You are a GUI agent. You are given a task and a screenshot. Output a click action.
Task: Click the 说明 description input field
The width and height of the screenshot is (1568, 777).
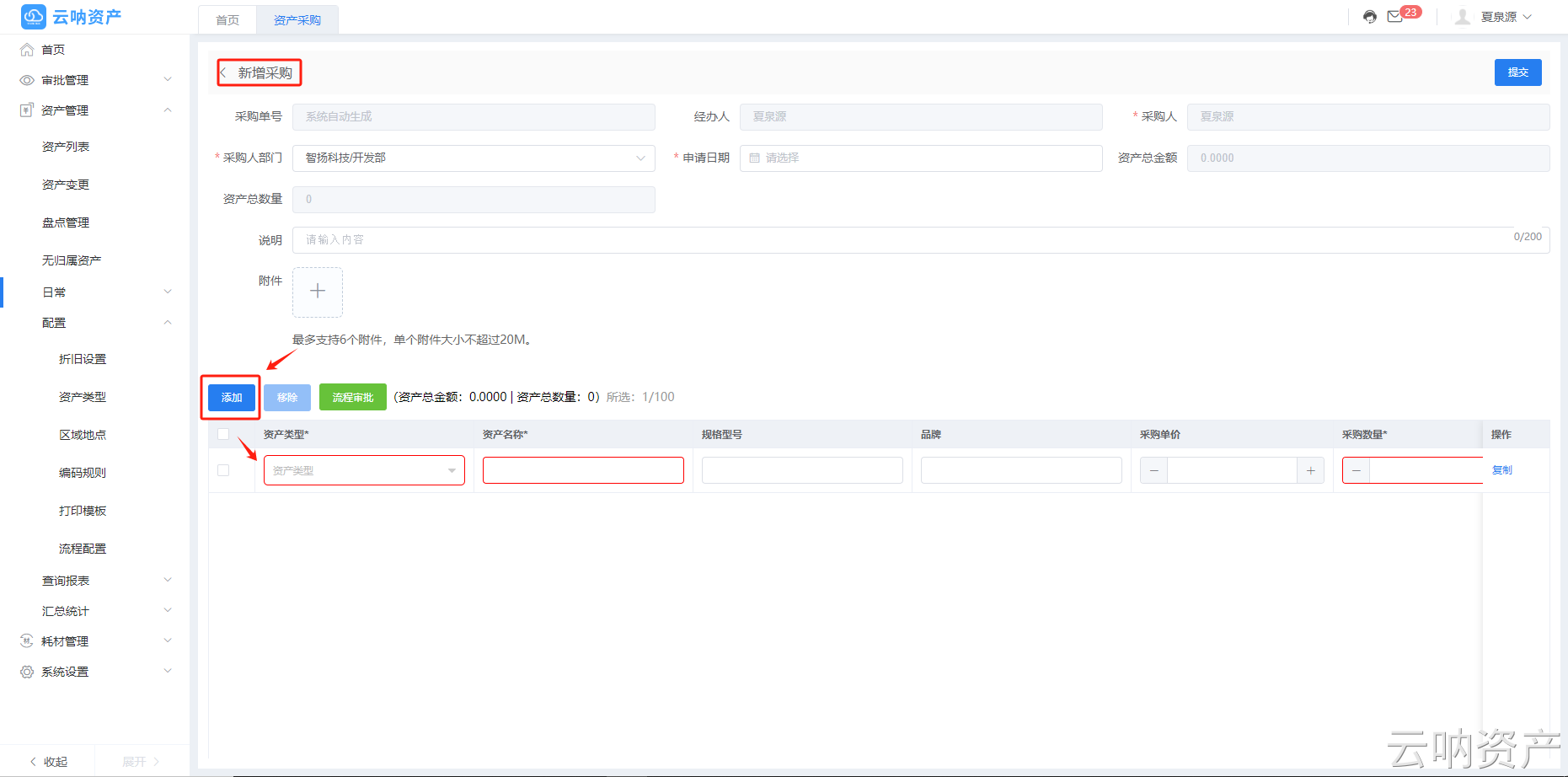point(921,240)
